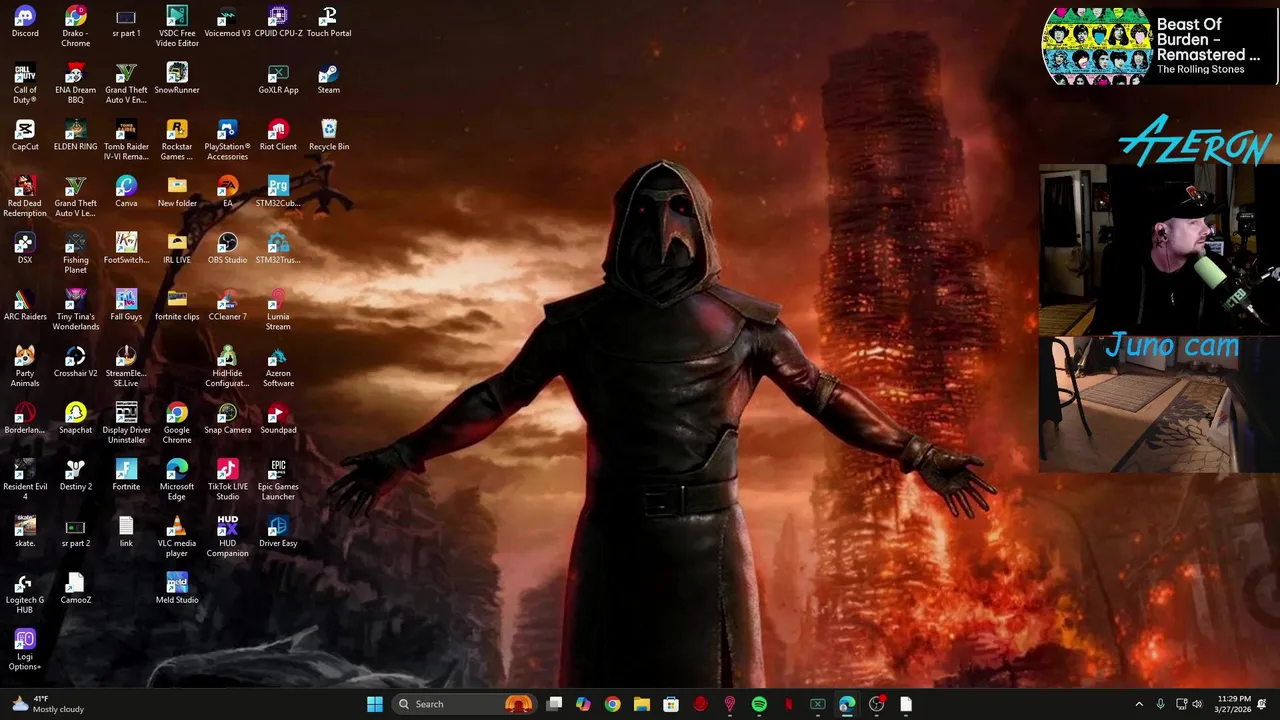Switch to Edge on the taskbar
The image size is (1280, 720).
click(x=847, y=704)
